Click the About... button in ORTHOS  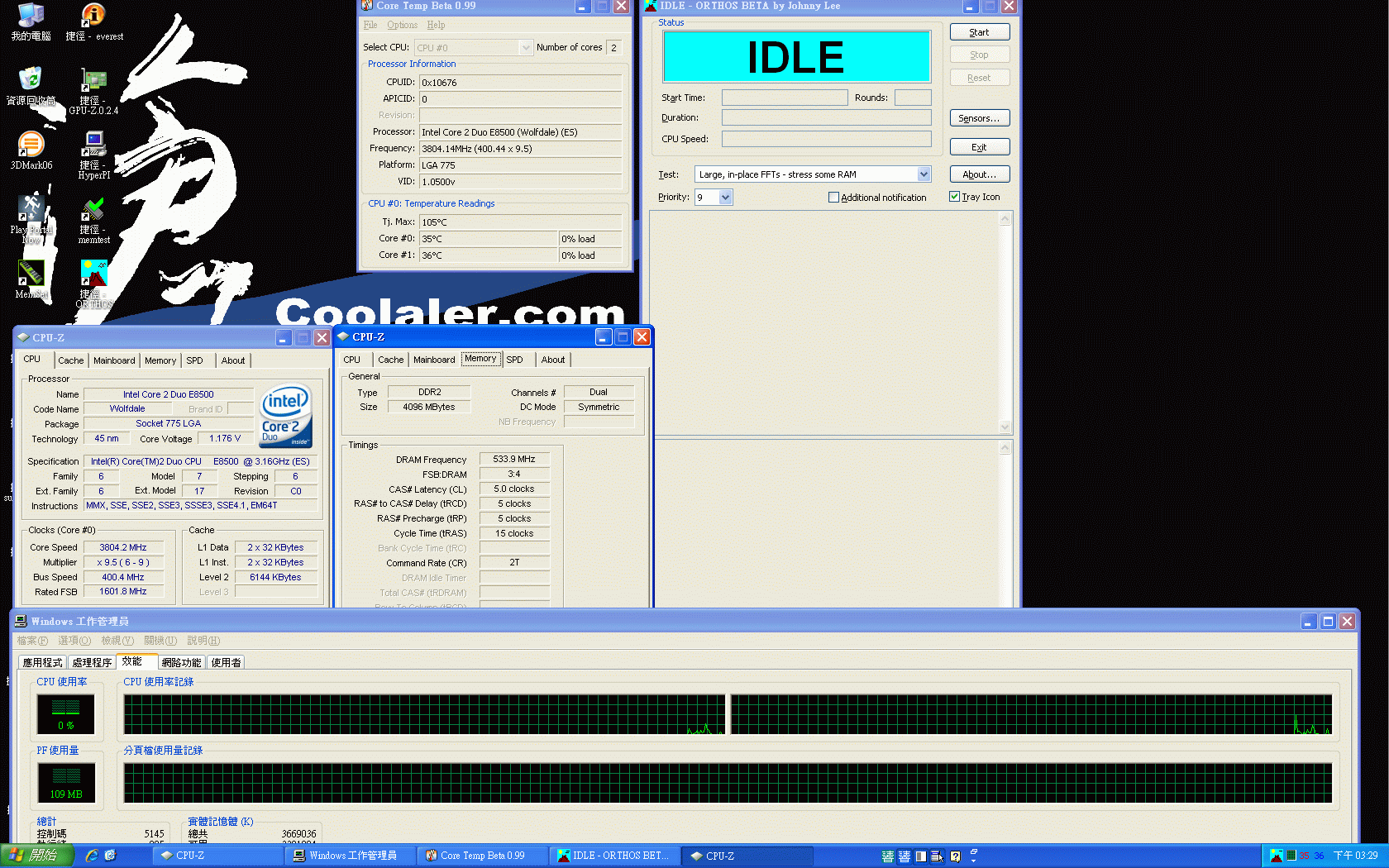point(980,174)
